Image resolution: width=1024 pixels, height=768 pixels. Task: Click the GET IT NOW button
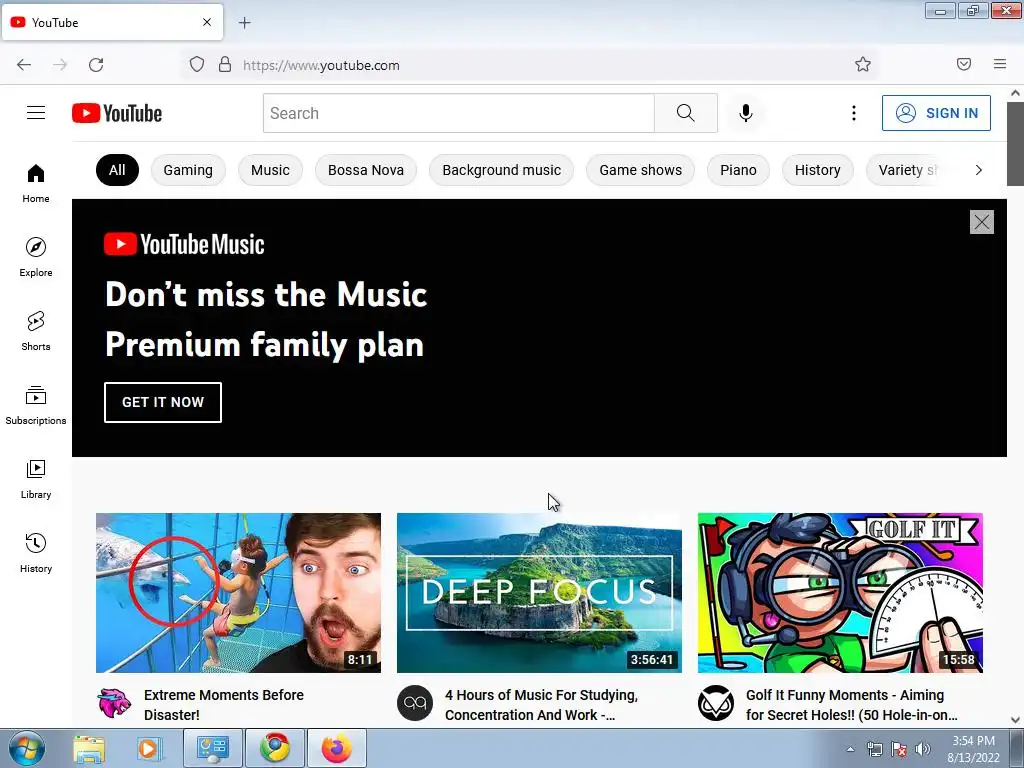pyautogui.click(x=163, y=402)
